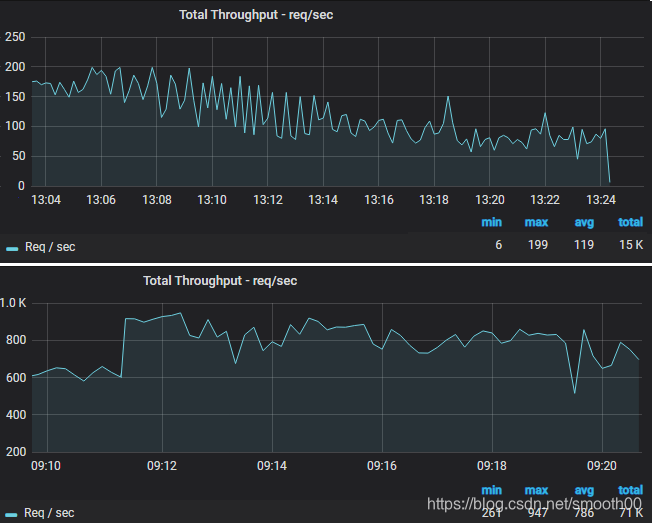Click the '13:10' time axis label
The width and height of the screenshot is (652, 523).
[x=212, y=200]
